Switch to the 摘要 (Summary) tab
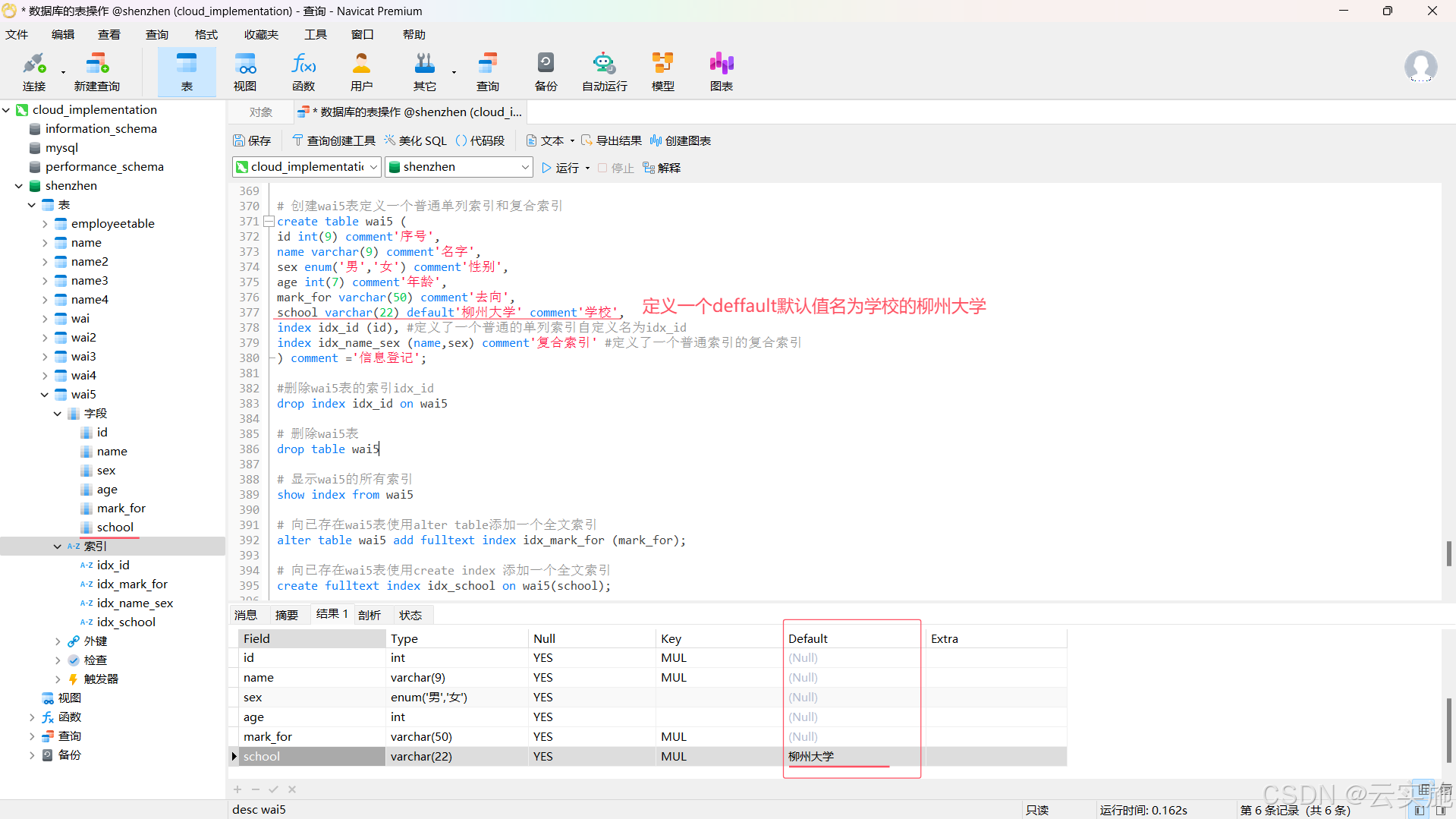1456x819 pixels. [x=287, y=615]
